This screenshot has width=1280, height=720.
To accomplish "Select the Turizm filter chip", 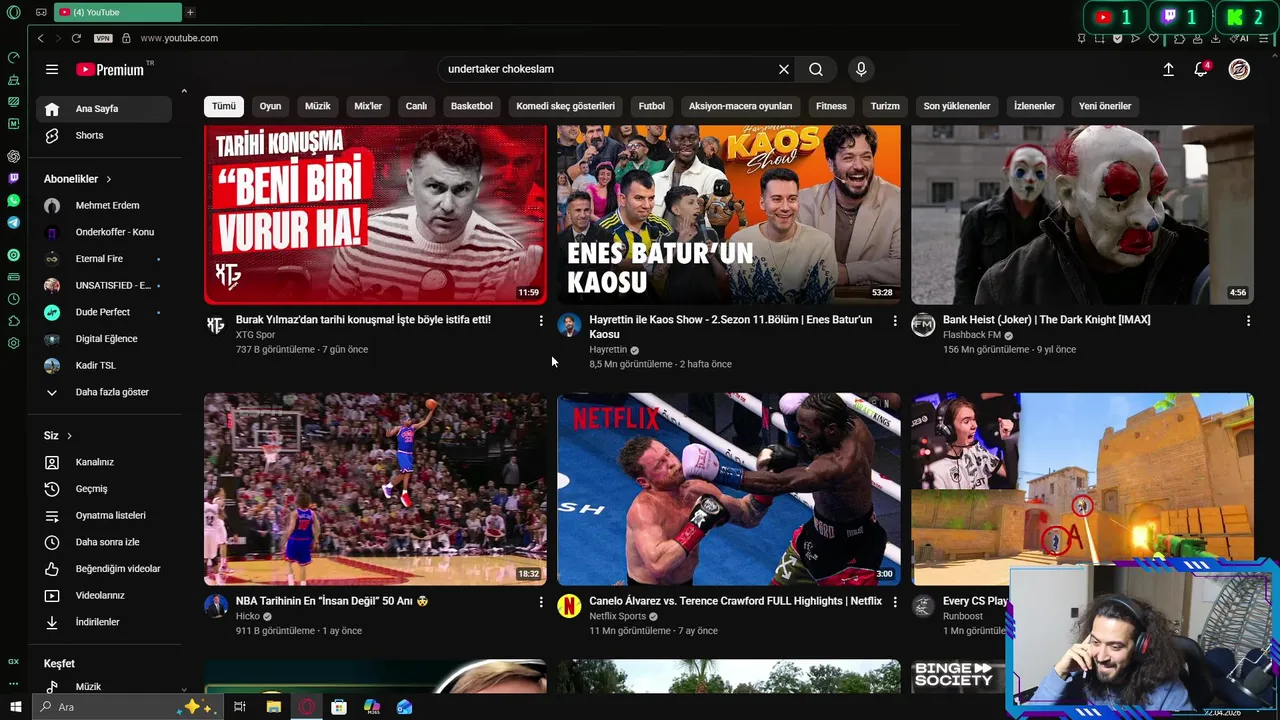I will point(885,106).
